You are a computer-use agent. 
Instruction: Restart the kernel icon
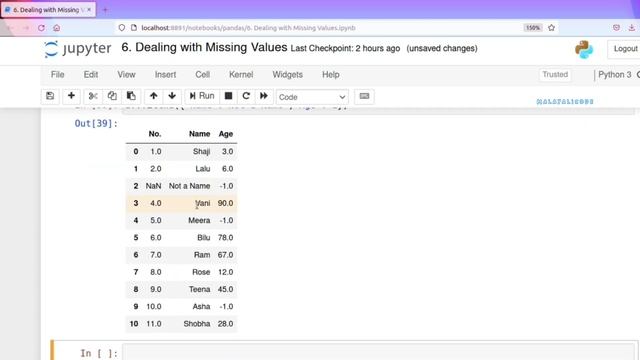[246, 96]
